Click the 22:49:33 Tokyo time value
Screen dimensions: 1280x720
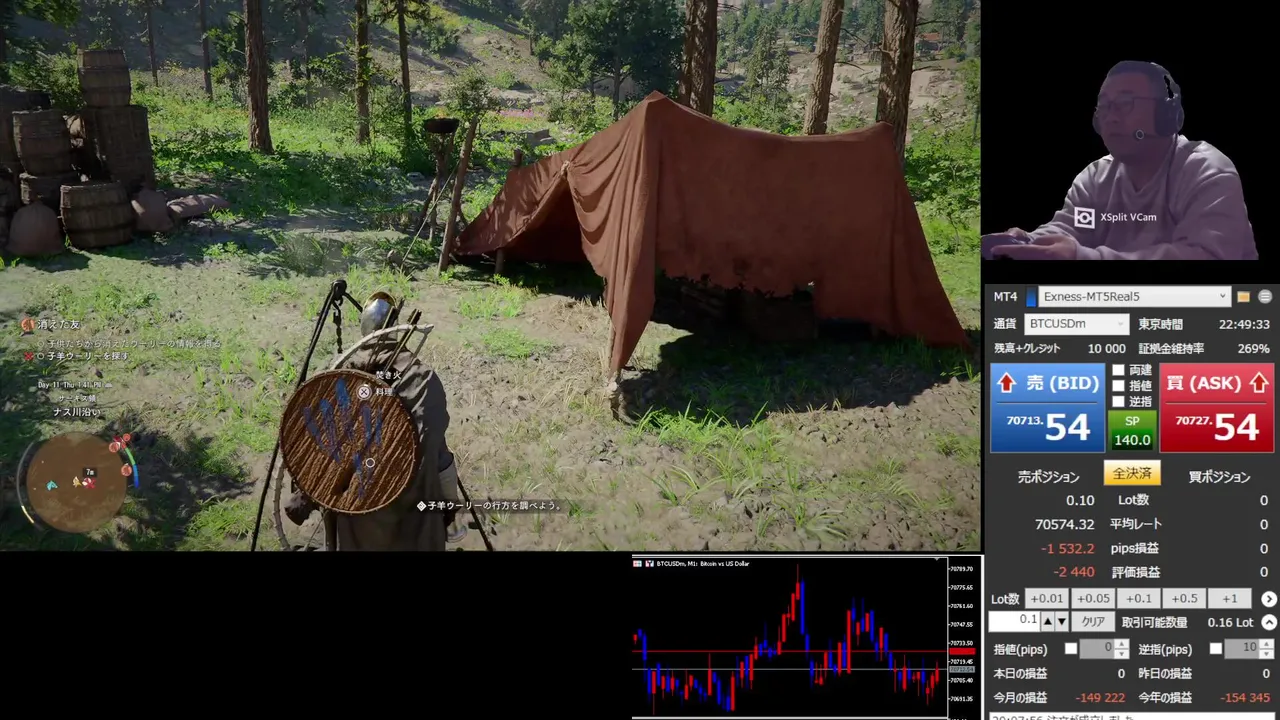(1244, 324)
